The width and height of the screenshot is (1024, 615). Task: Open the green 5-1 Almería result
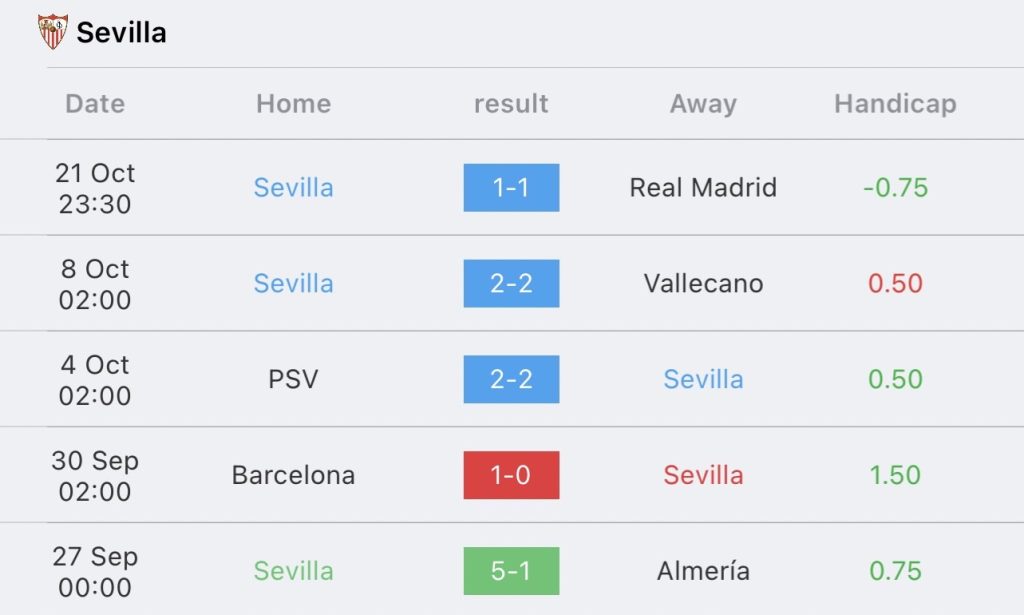(511, 571)
